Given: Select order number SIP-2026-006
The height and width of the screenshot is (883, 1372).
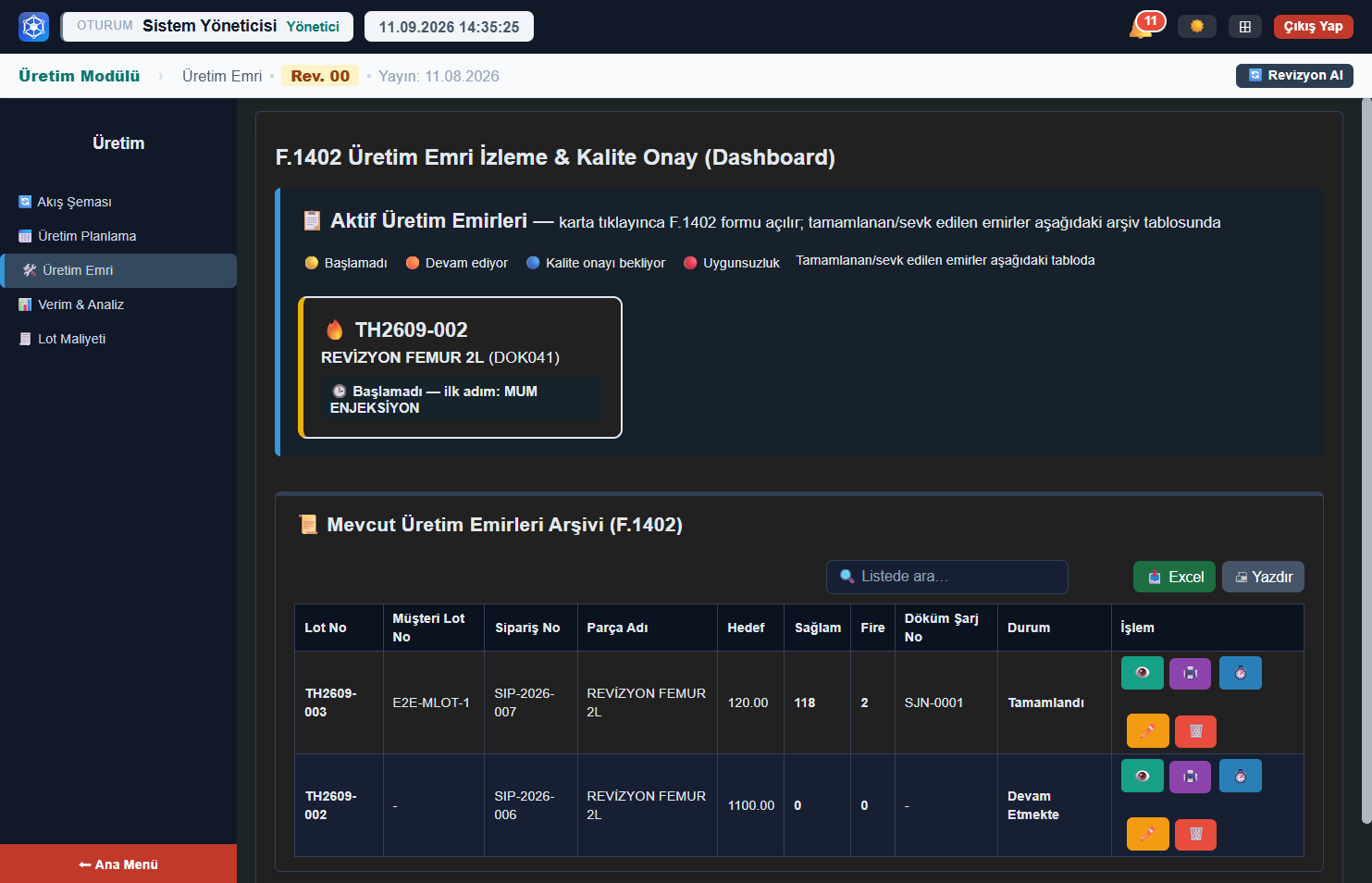Looking at the screenshot, I should pos(530,805).
